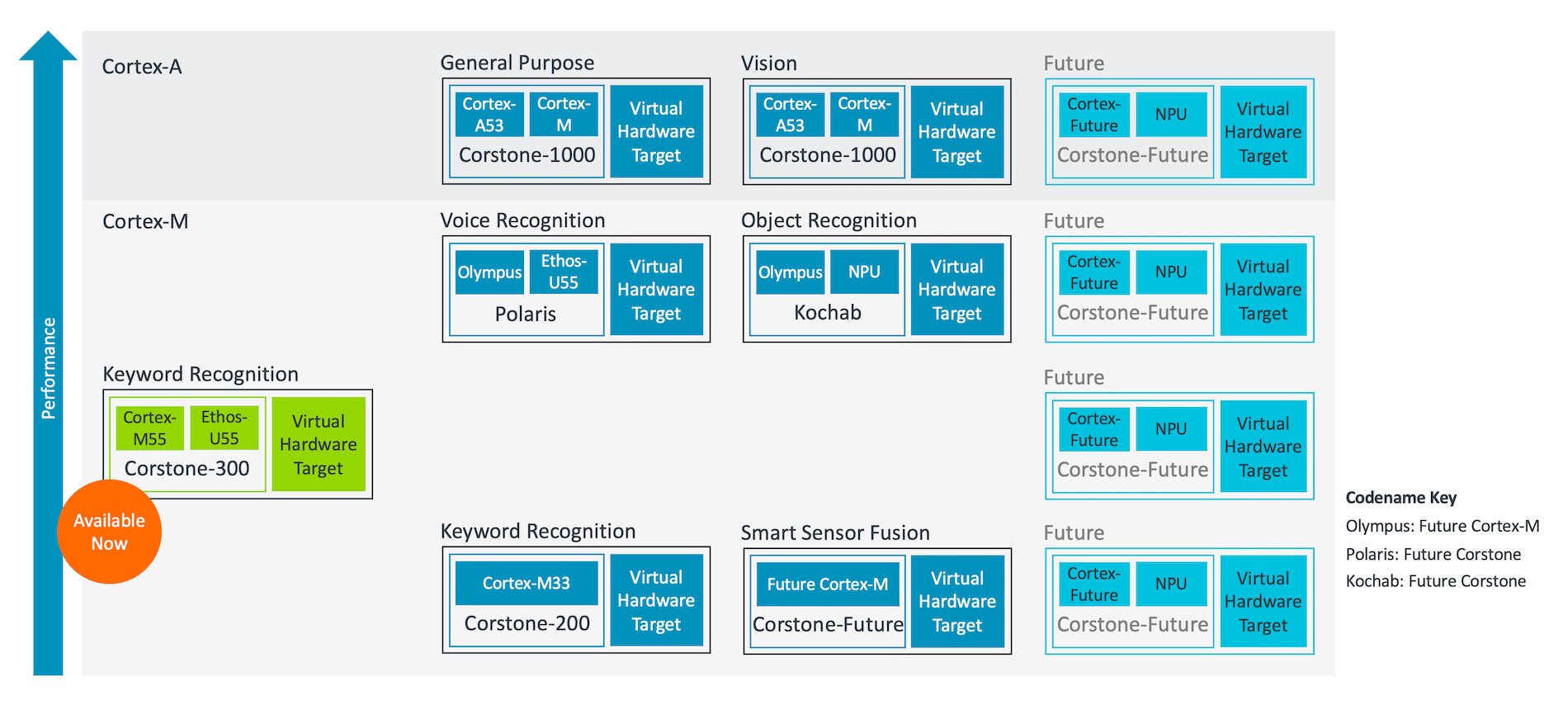Select the green Cortex-M55 block

pos(149,428)
